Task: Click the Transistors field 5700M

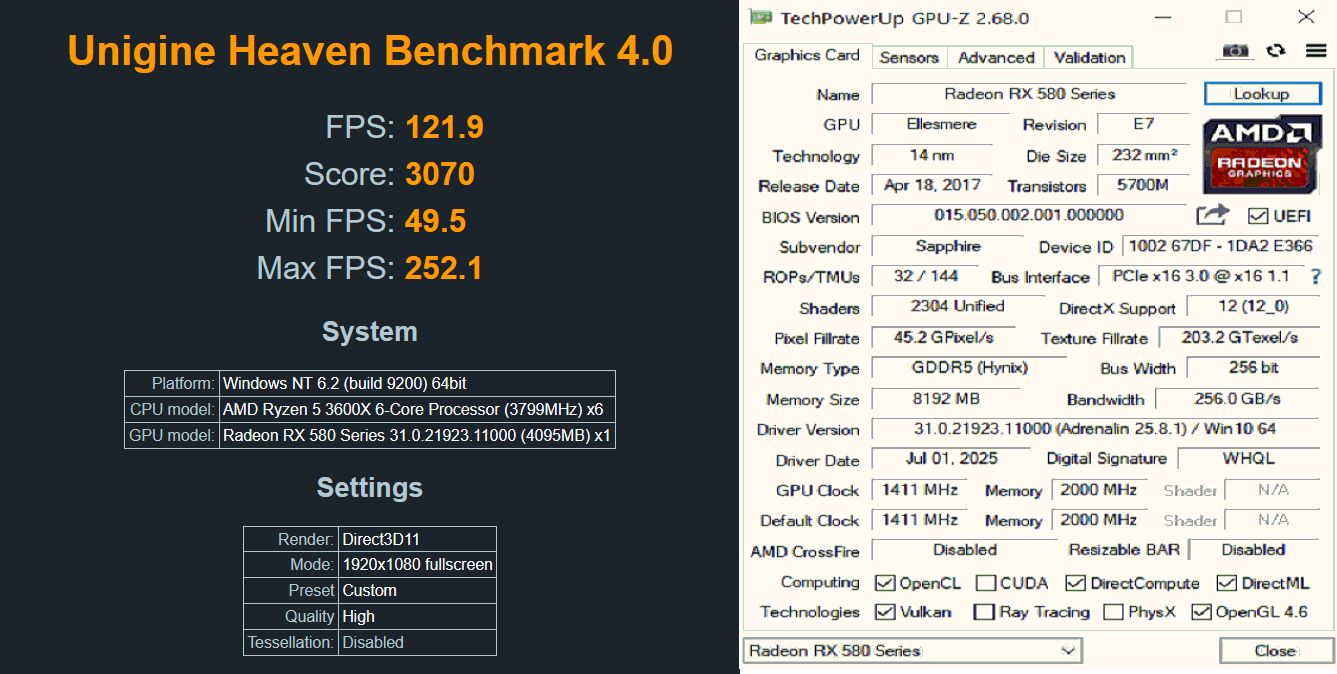Action: coord(1143,185)
